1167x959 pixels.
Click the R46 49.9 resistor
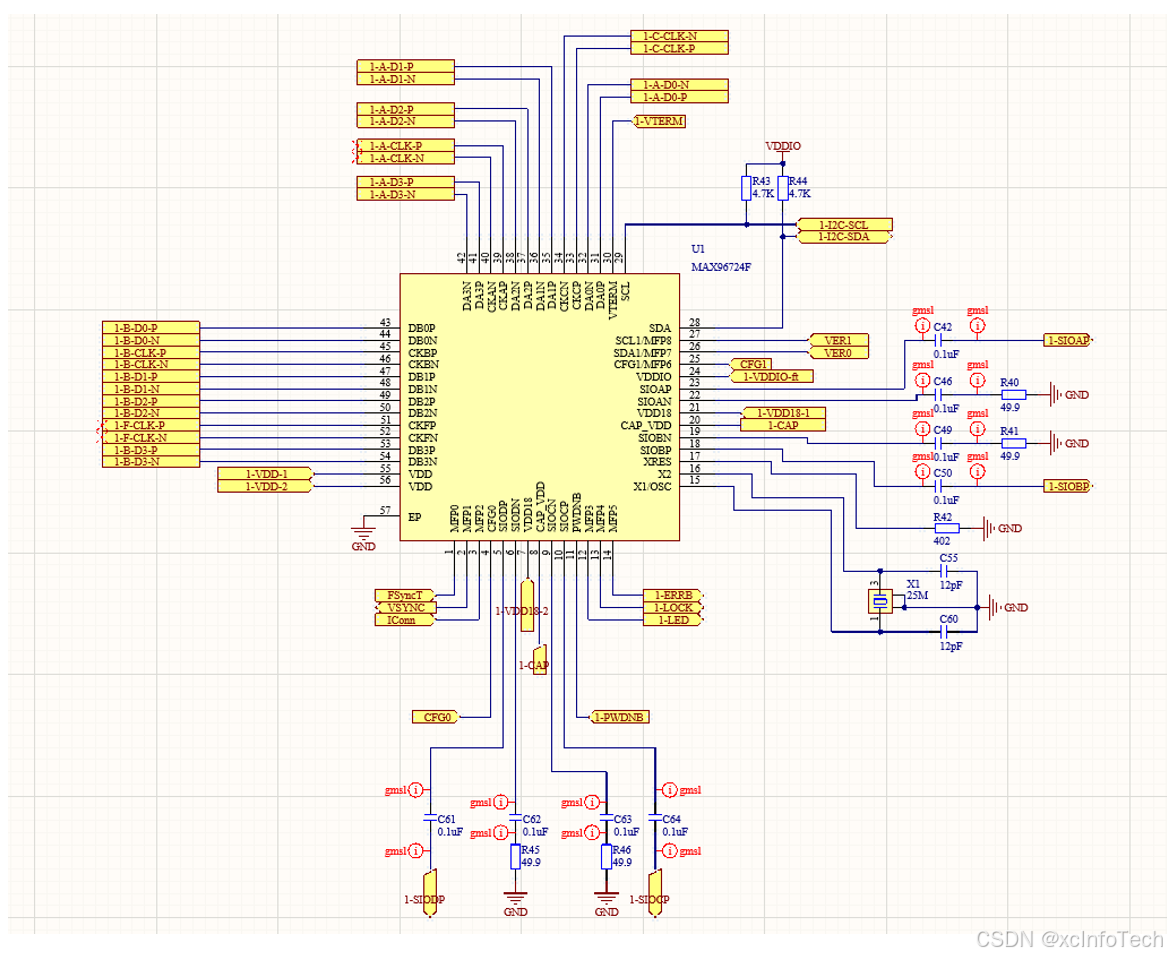tap(607, 857)
